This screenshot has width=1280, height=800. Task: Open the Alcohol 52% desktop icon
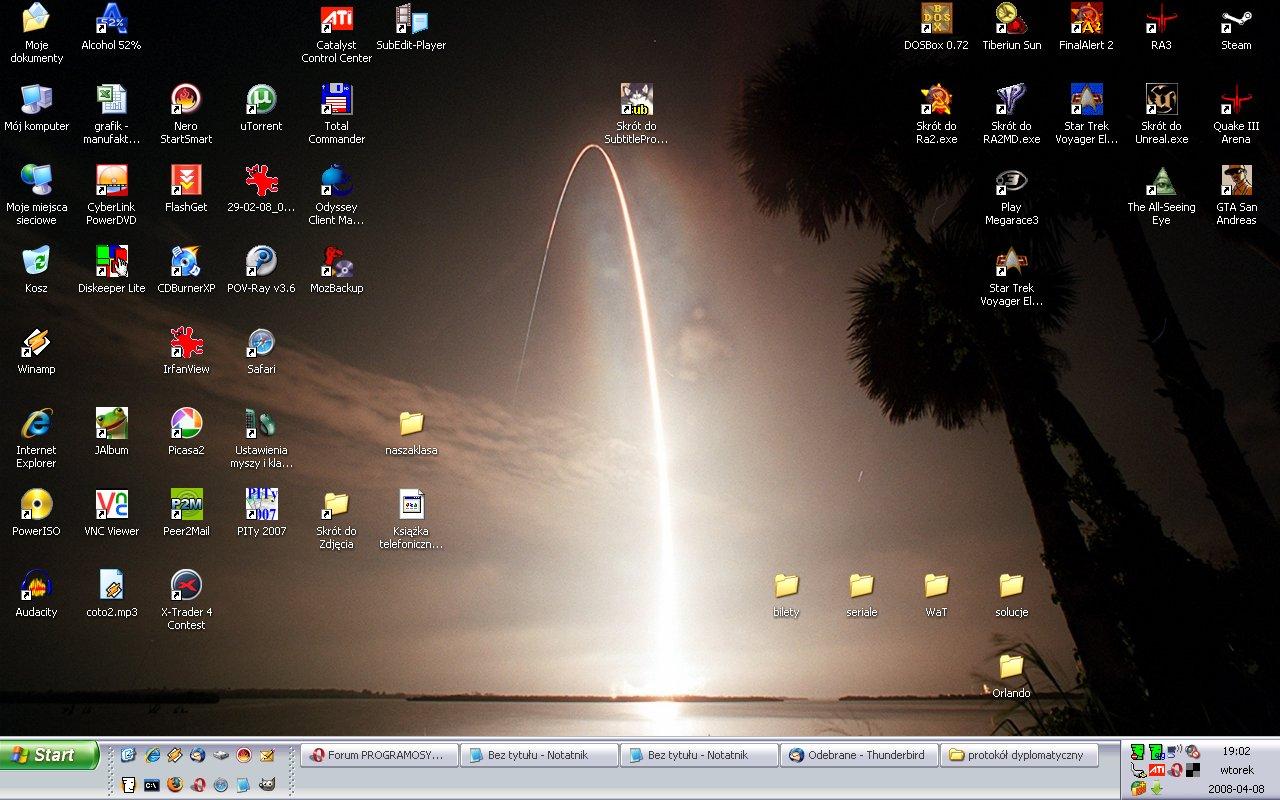click(x=111, y=27)
